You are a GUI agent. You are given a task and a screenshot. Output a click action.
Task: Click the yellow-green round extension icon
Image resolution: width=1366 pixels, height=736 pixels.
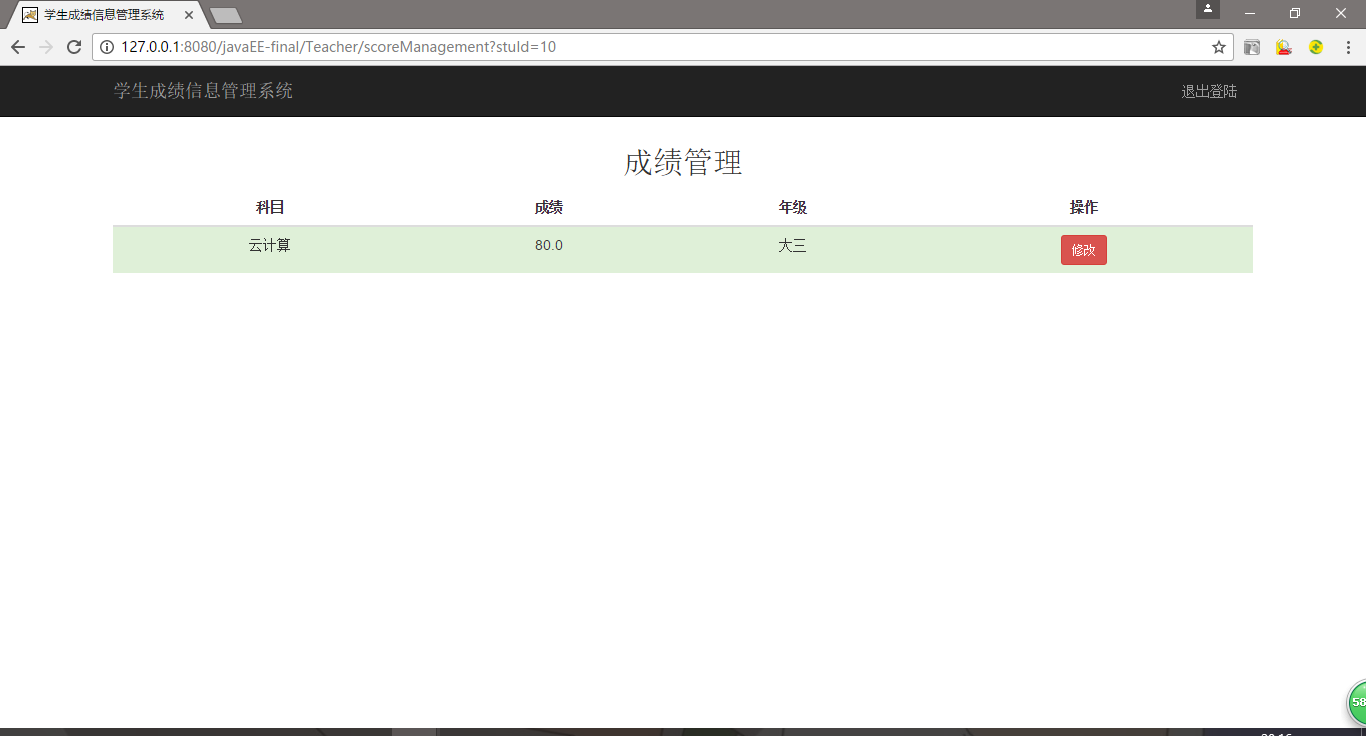[1316, 47]
